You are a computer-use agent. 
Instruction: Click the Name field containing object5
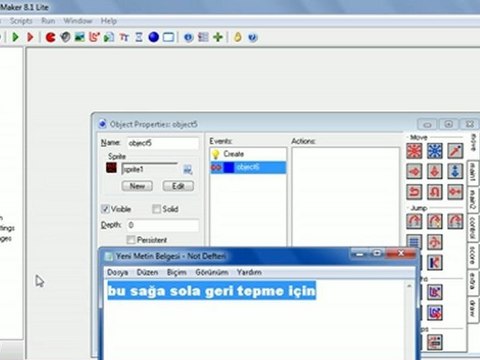(x=163, y=143)
